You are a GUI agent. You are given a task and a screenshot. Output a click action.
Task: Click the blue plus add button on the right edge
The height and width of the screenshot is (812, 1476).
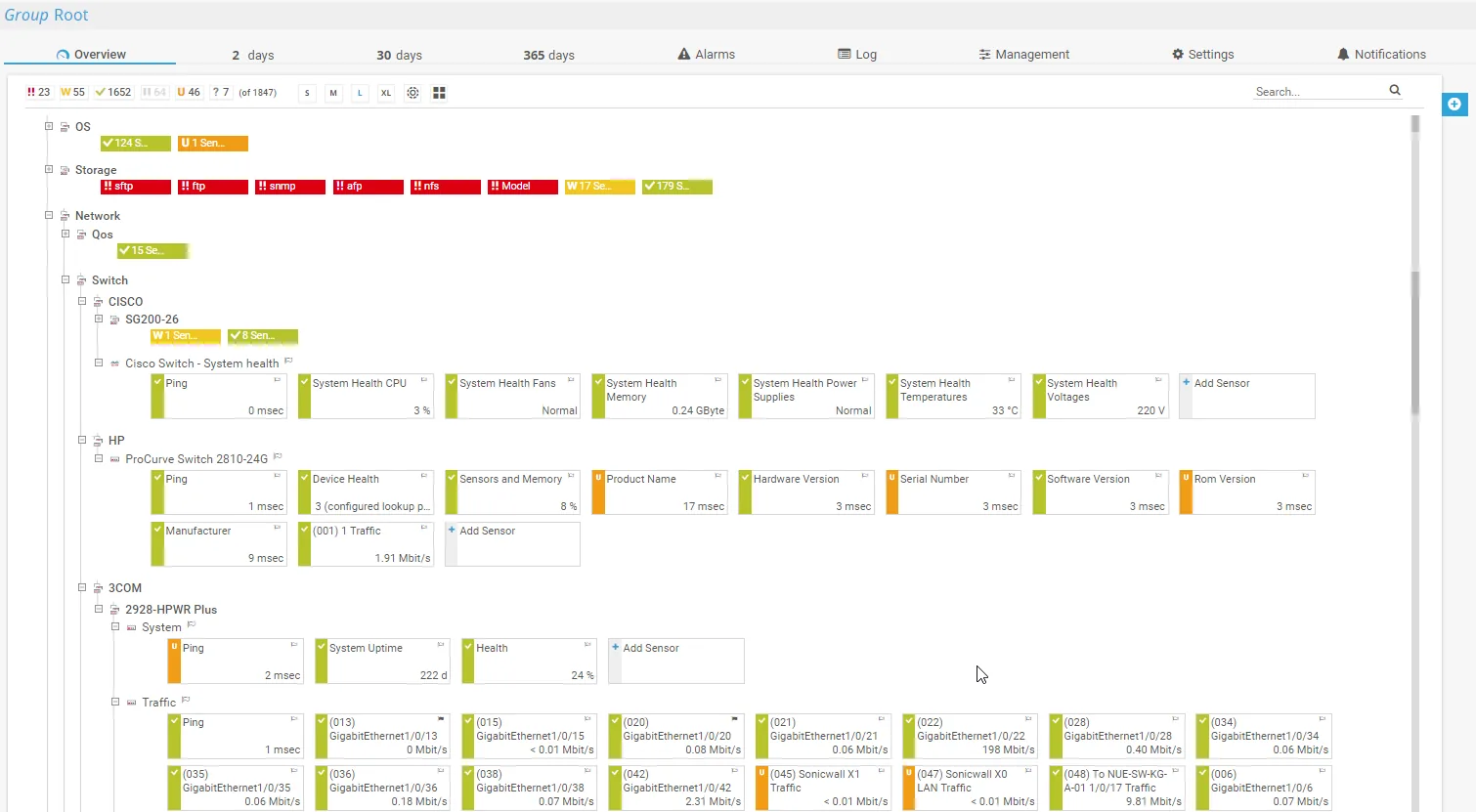1454,104
